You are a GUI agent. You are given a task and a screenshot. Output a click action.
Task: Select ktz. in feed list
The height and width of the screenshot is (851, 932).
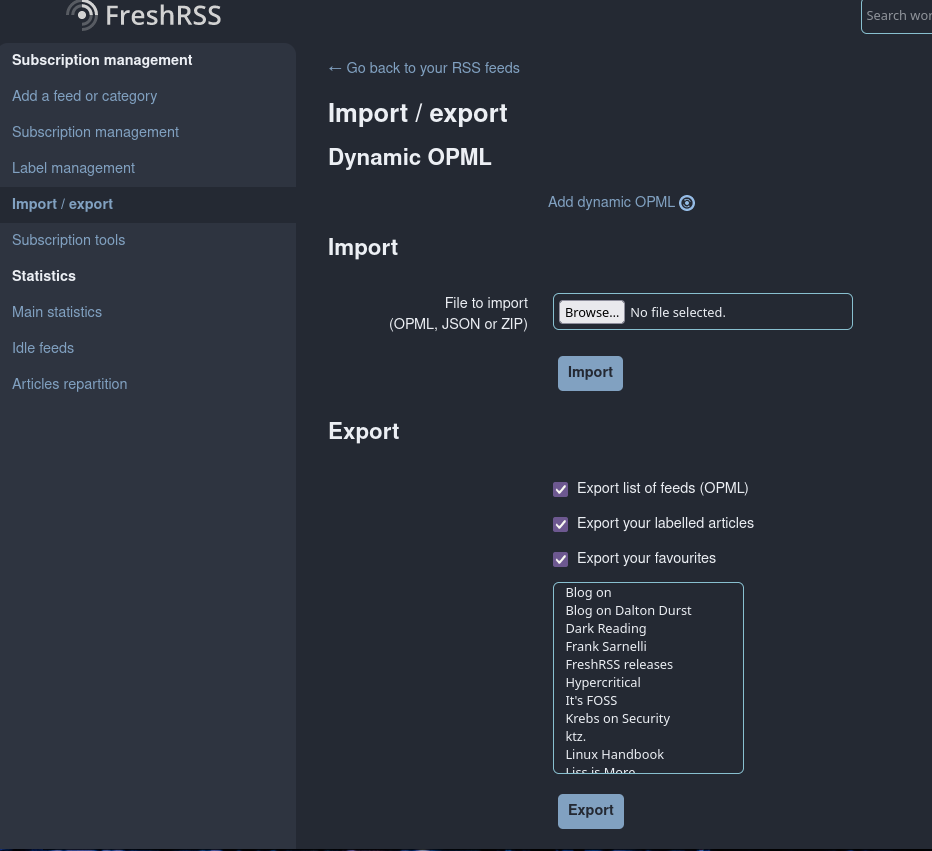[x=575, y=736]
